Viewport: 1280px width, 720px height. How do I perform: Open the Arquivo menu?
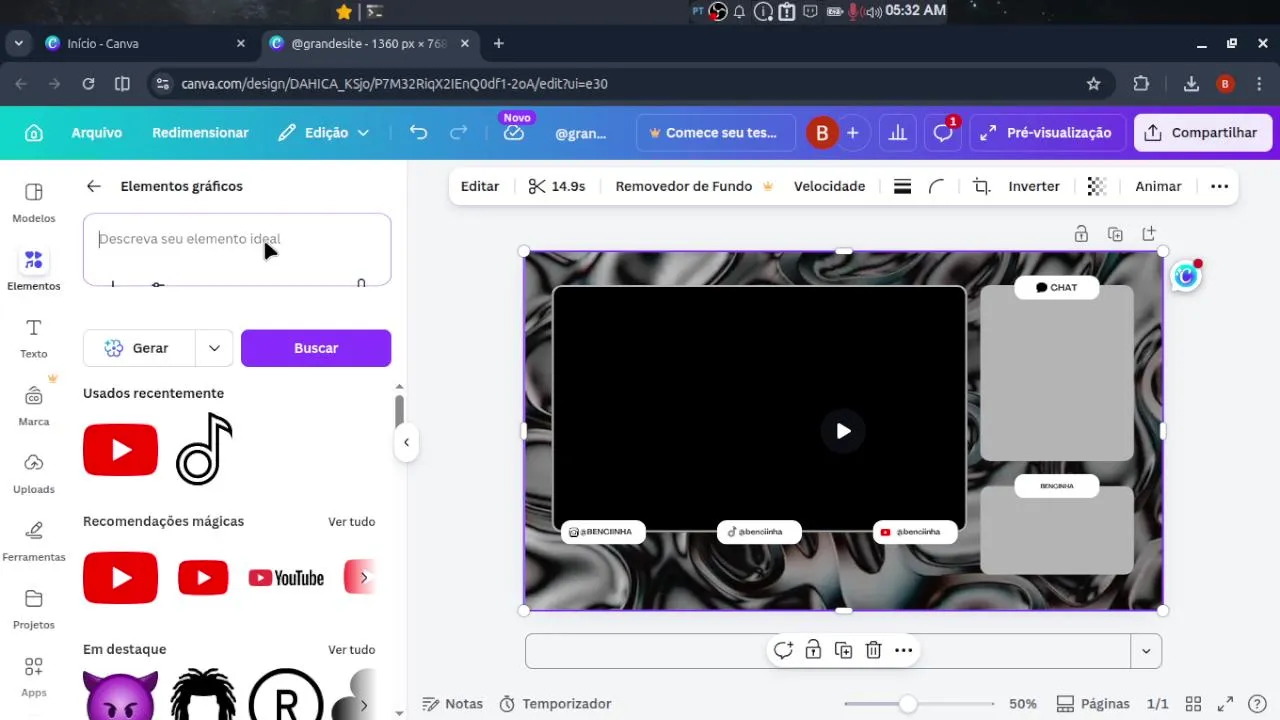(x=96, y=133)
